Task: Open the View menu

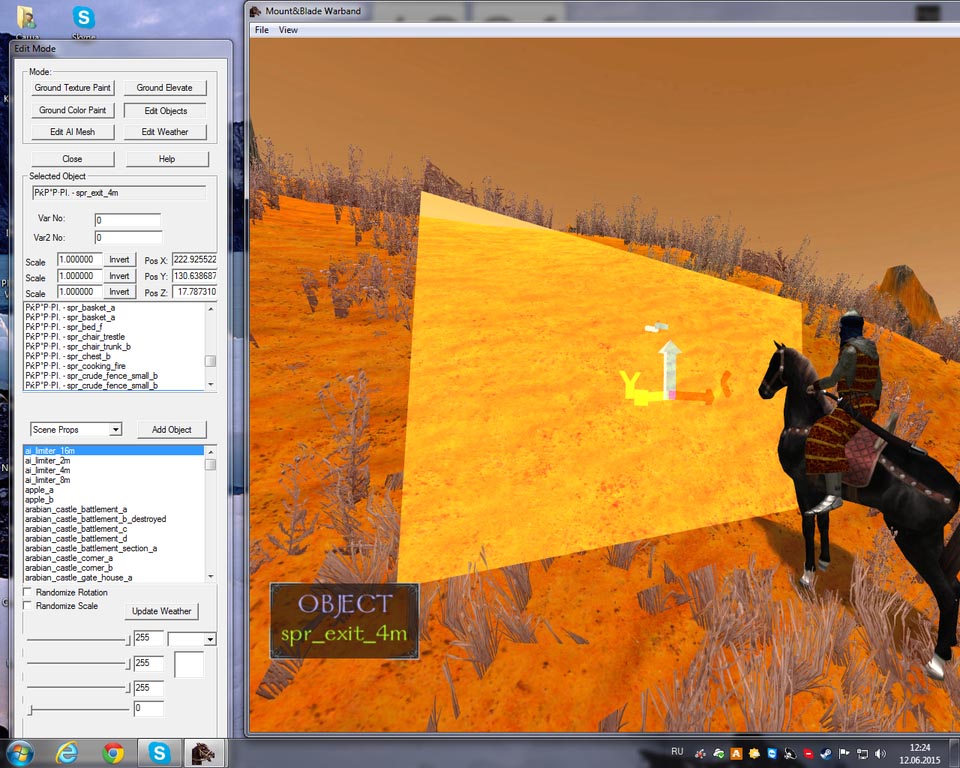Action: click(288, 30)
